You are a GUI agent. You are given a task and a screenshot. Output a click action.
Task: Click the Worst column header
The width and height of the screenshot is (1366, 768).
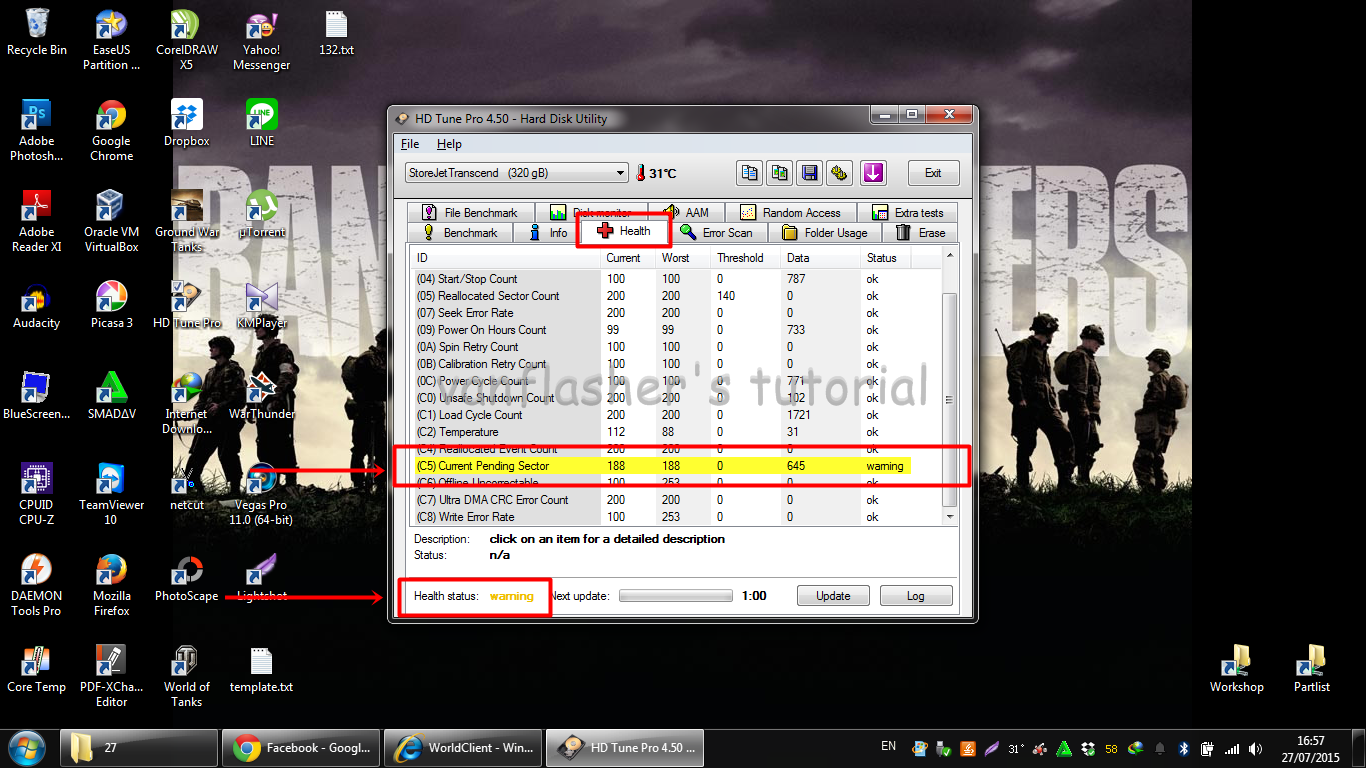(684, 258)
